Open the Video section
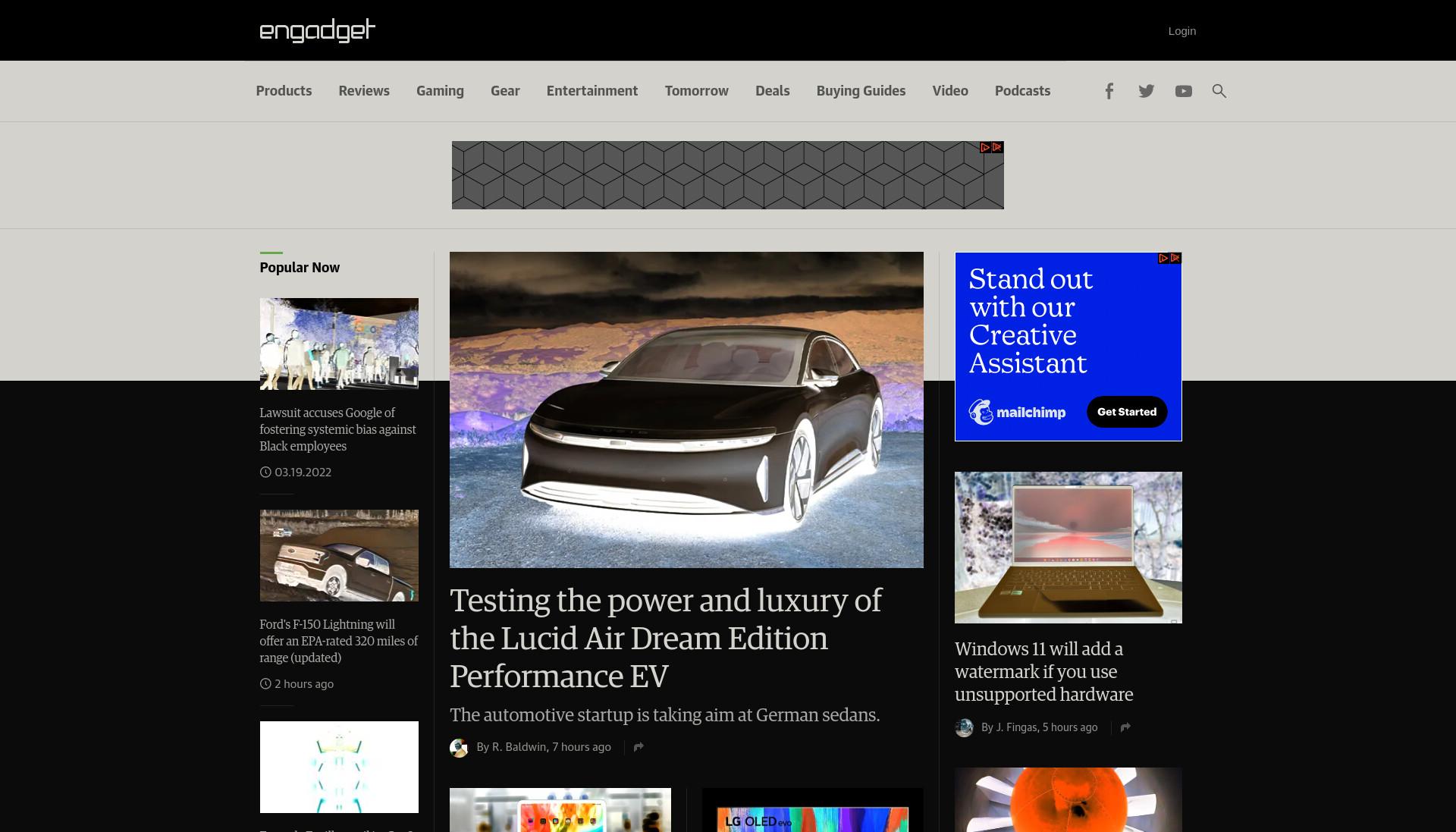The height and width of the screenshot is (832, 1456). 950,91
